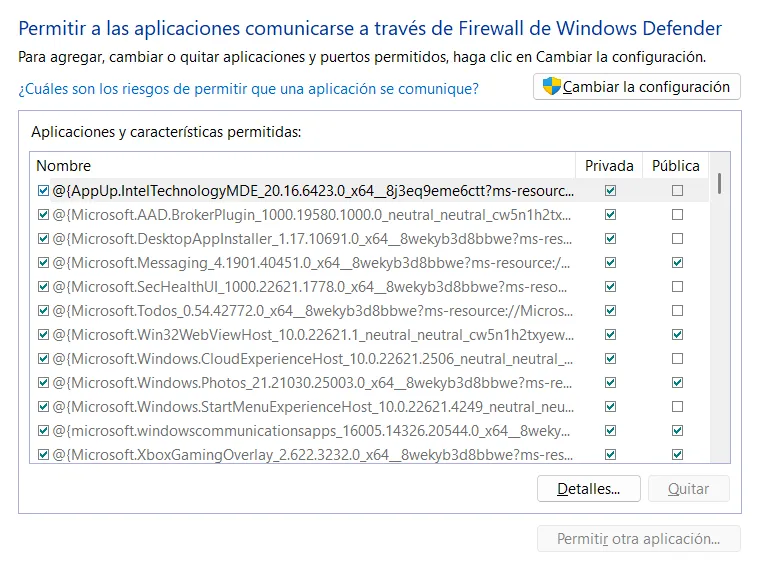This screenshot has width=781, height=562.
Task: Toggle Privada checkbox for Microsoft.DesktopAppInstaller
Action: [610, 238]
